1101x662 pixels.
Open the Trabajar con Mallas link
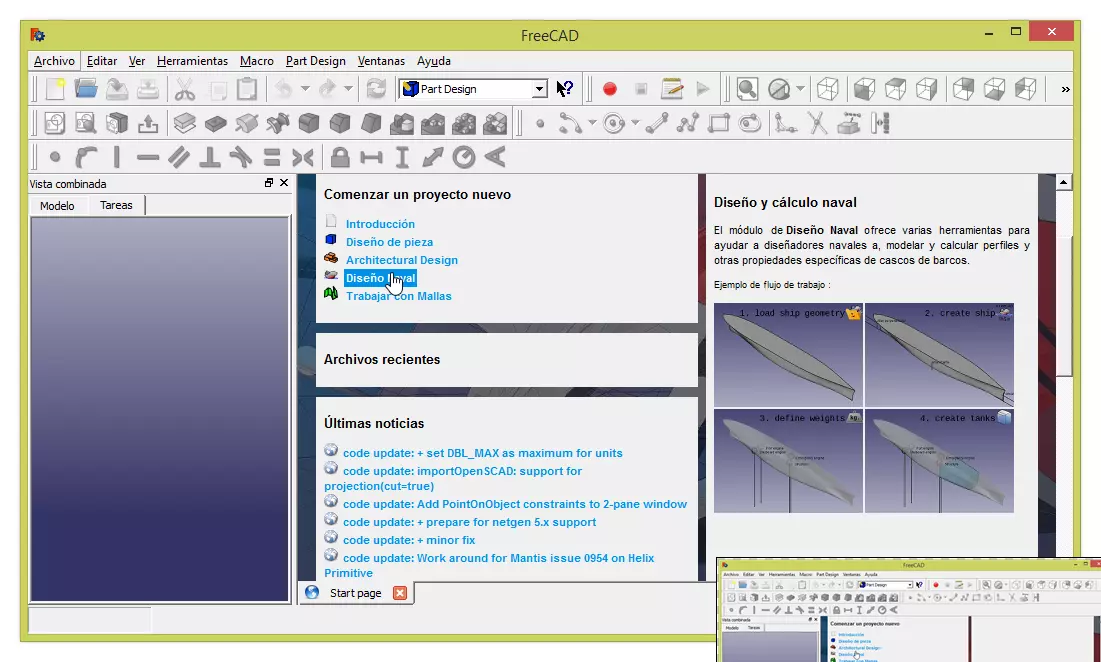coord(399,296)
